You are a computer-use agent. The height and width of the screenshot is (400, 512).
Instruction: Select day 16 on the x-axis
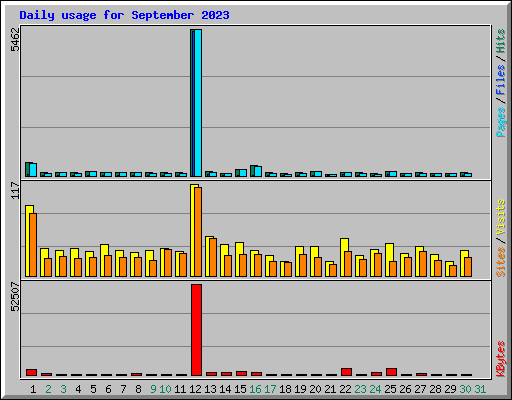(255, 389)
